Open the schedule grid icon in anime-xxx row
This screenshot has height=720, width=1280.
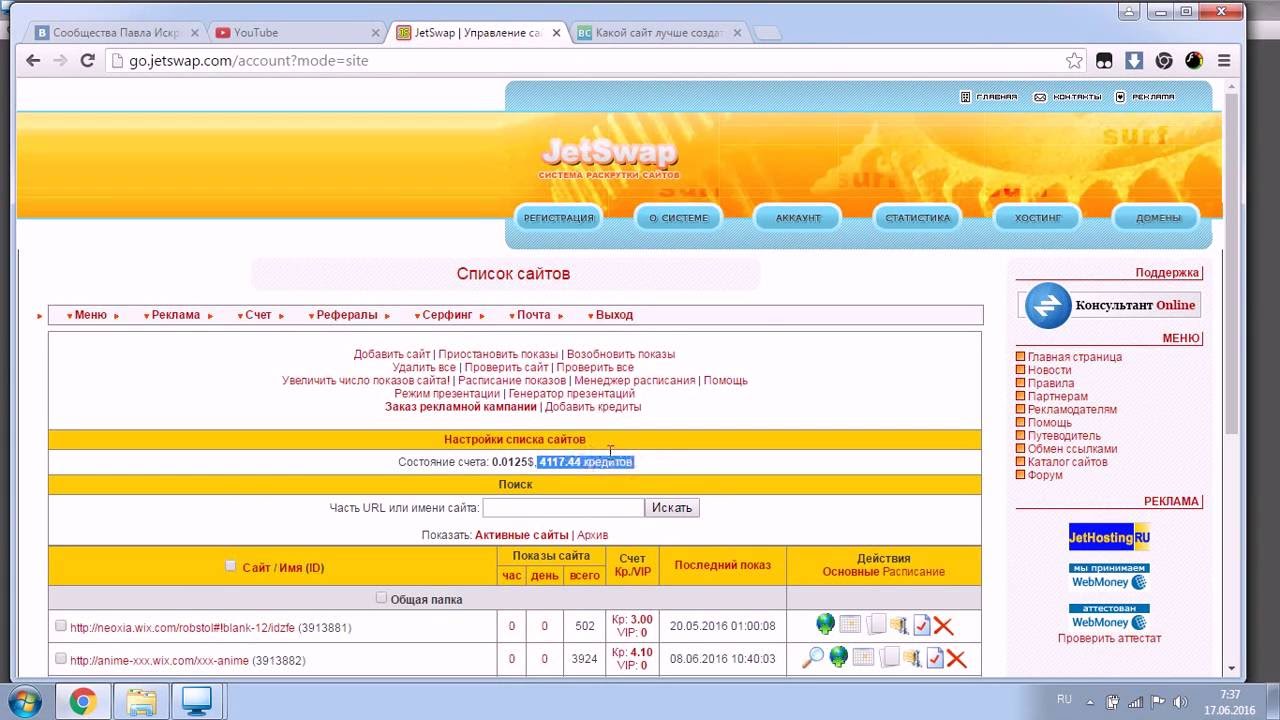pyautogui.click(x=863, y=658)
